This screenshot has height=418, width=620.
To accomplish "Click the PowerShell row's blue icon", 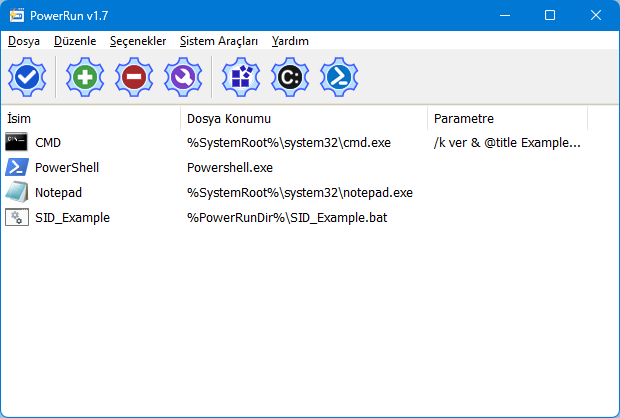I will (x=17, y=167).
